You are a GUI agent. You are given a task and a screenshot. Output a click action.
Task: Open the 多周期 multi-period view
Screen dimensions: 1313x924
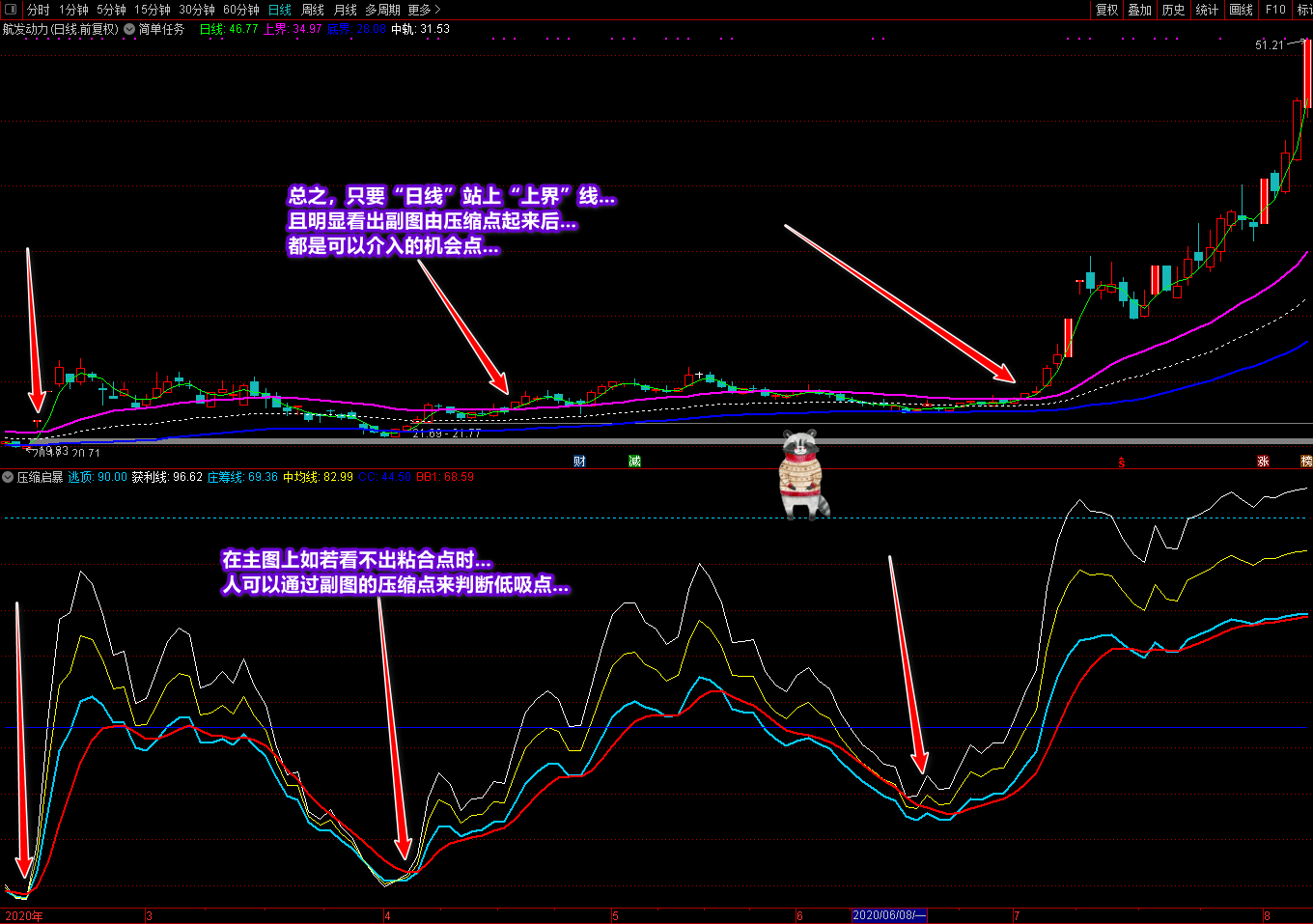click(x=382, y=10)
